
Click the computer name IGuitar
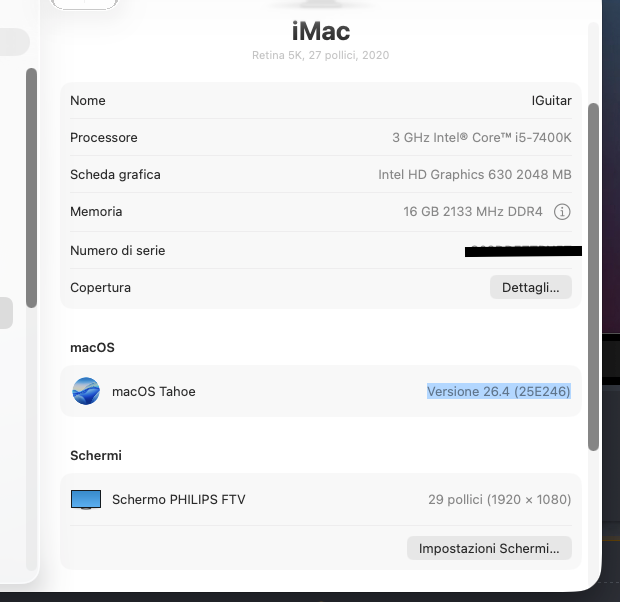551,100
